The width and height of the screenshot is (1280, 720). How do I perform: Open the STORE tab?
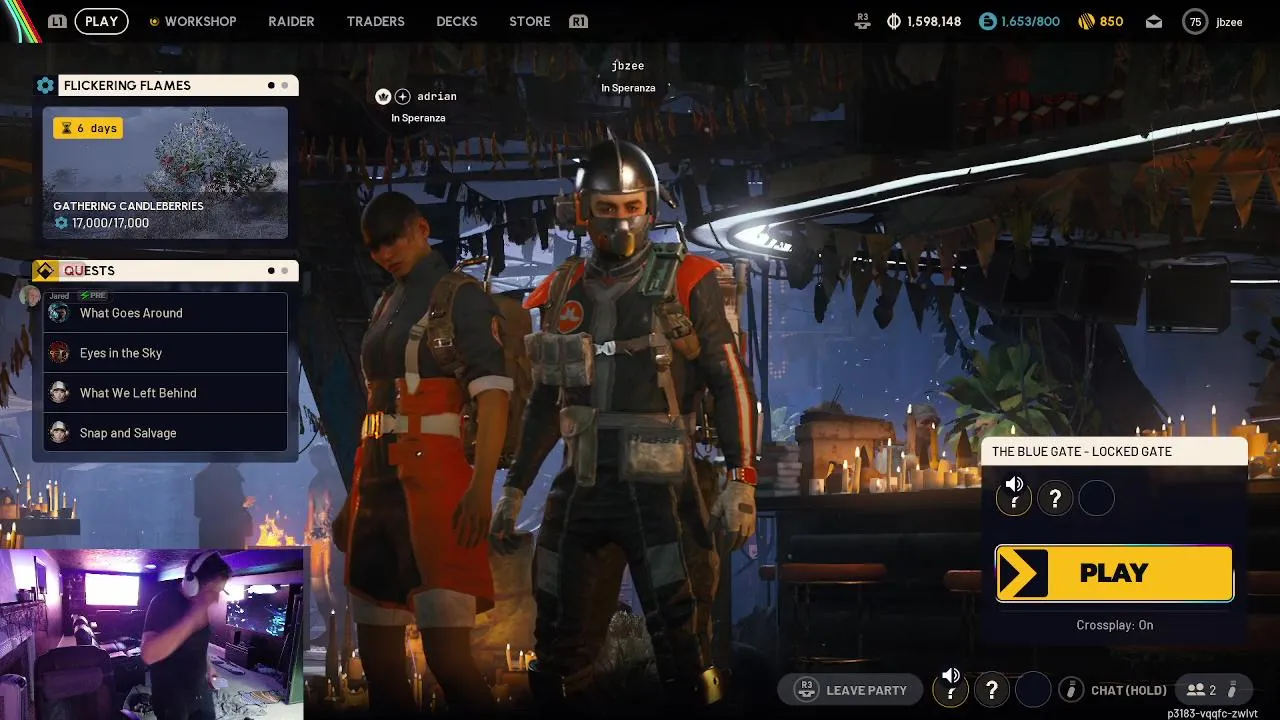pyautogui.click(x=529, y=21)
